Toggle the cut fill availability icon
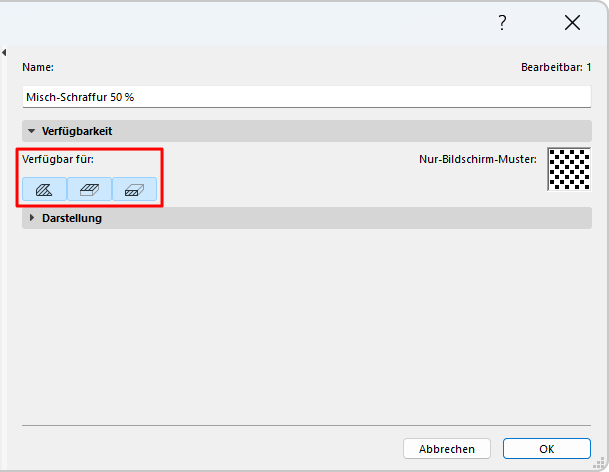This screenshot has width=609, height=472. [134, 189]
